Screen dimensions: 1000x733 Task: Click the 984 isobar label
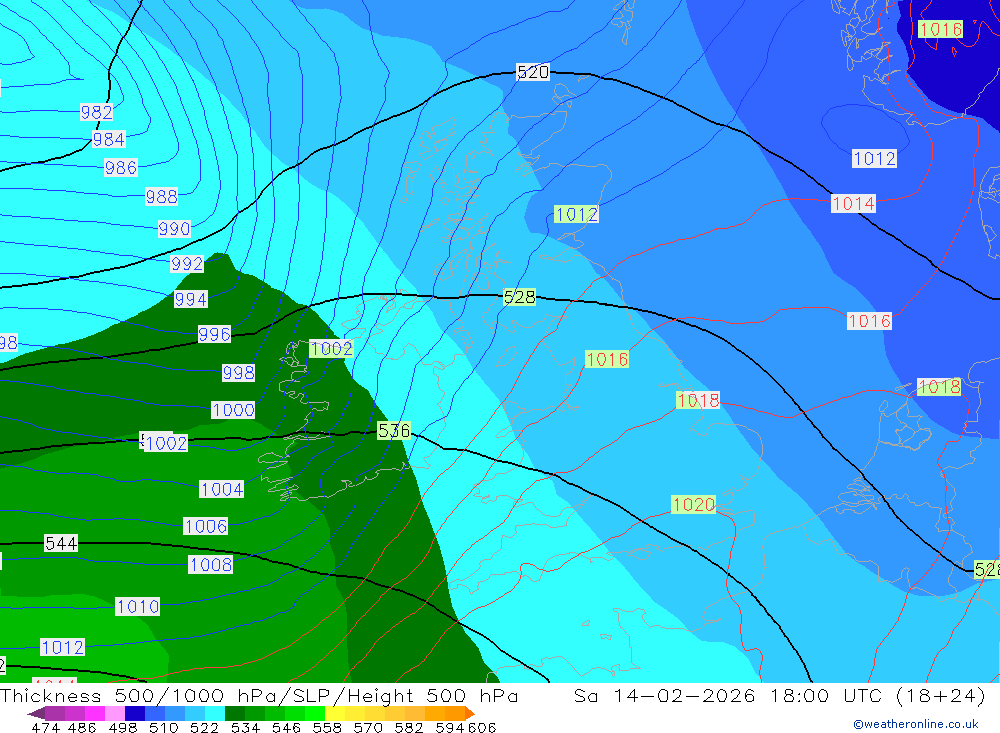[108, 140]
